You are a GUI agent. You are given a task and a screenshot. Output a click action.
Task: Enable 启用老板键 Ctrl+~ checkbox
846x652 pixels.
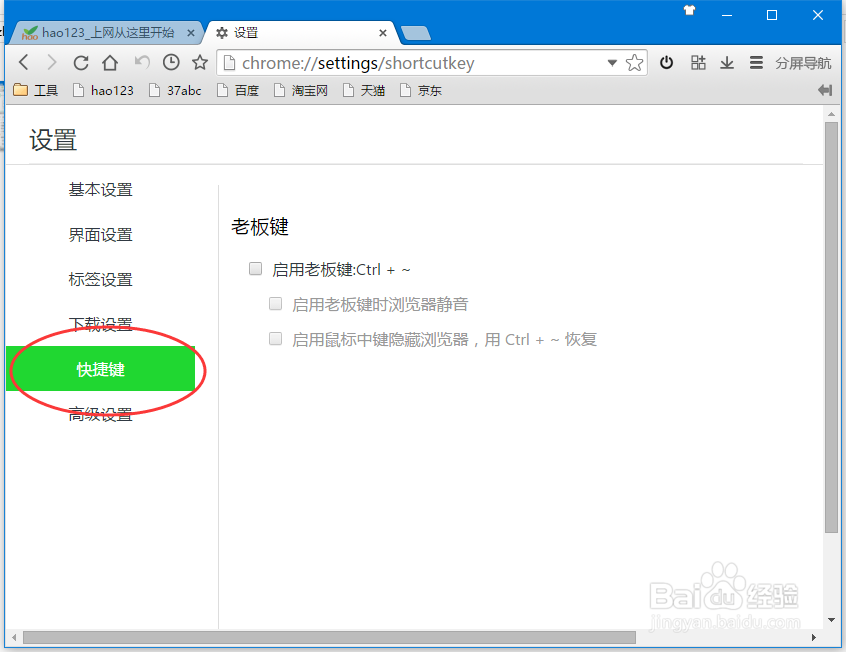255,268
